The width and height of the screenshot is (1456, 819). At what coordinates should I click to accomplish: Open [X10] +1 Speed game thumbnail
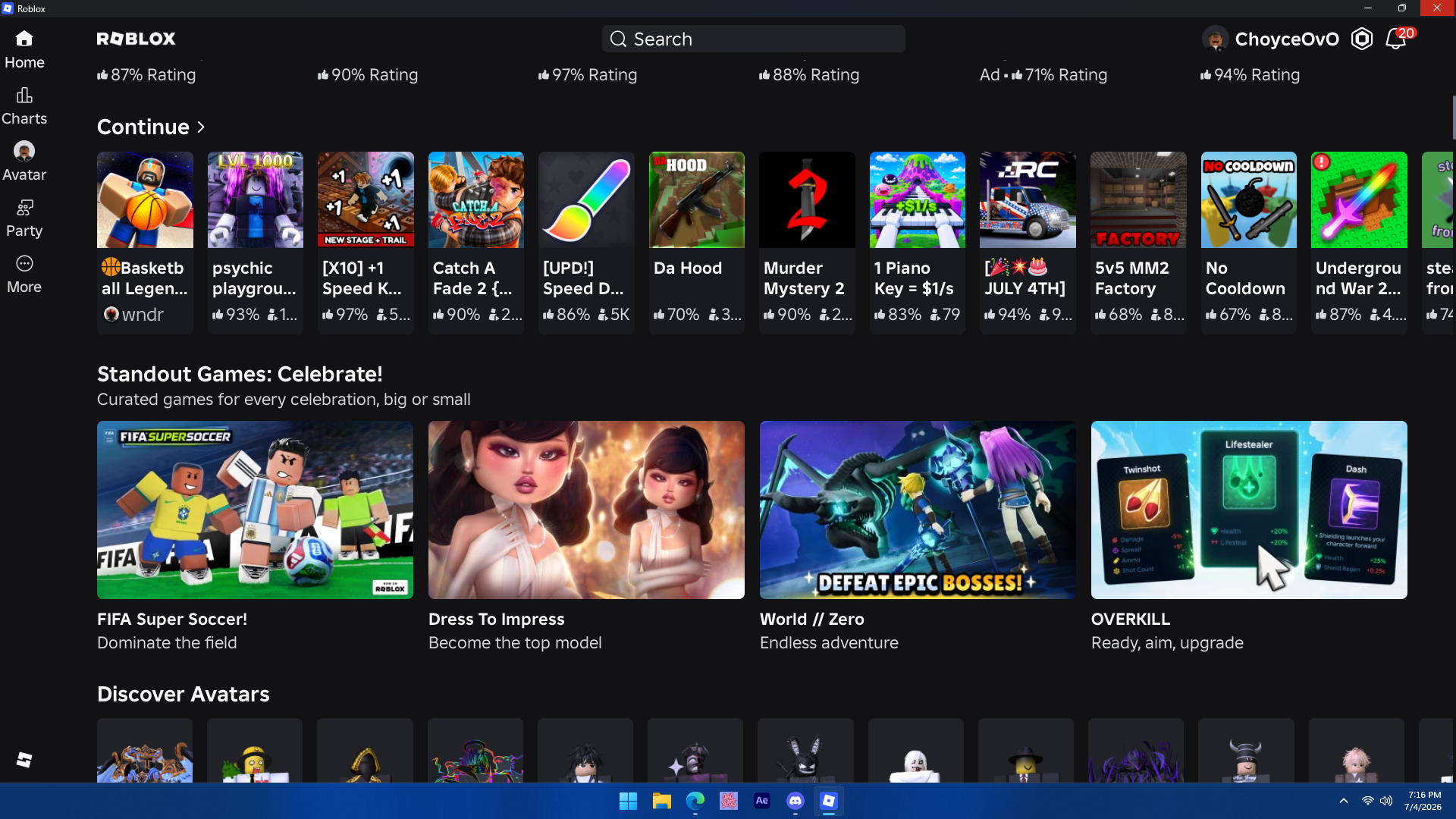pos(366,199)
